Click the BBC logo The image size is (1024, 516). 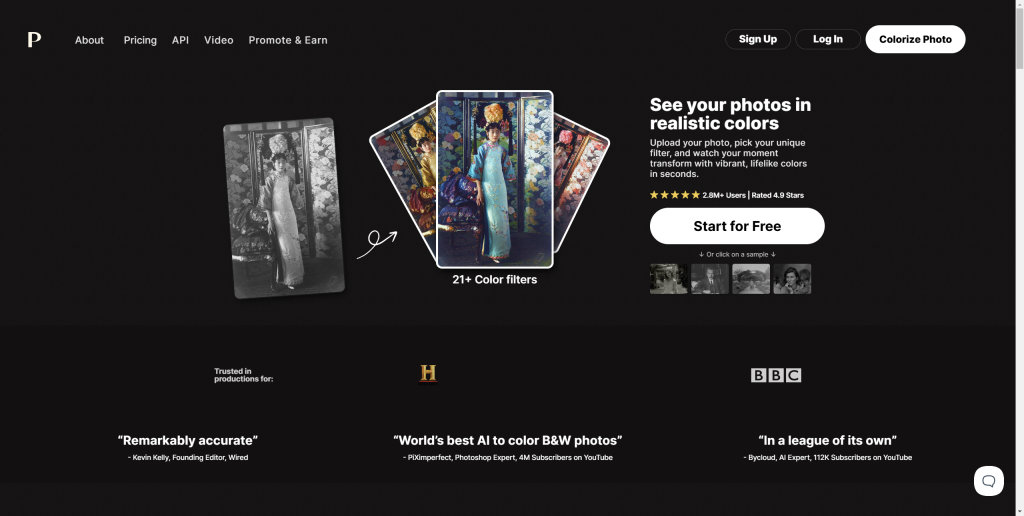(776, 375)
